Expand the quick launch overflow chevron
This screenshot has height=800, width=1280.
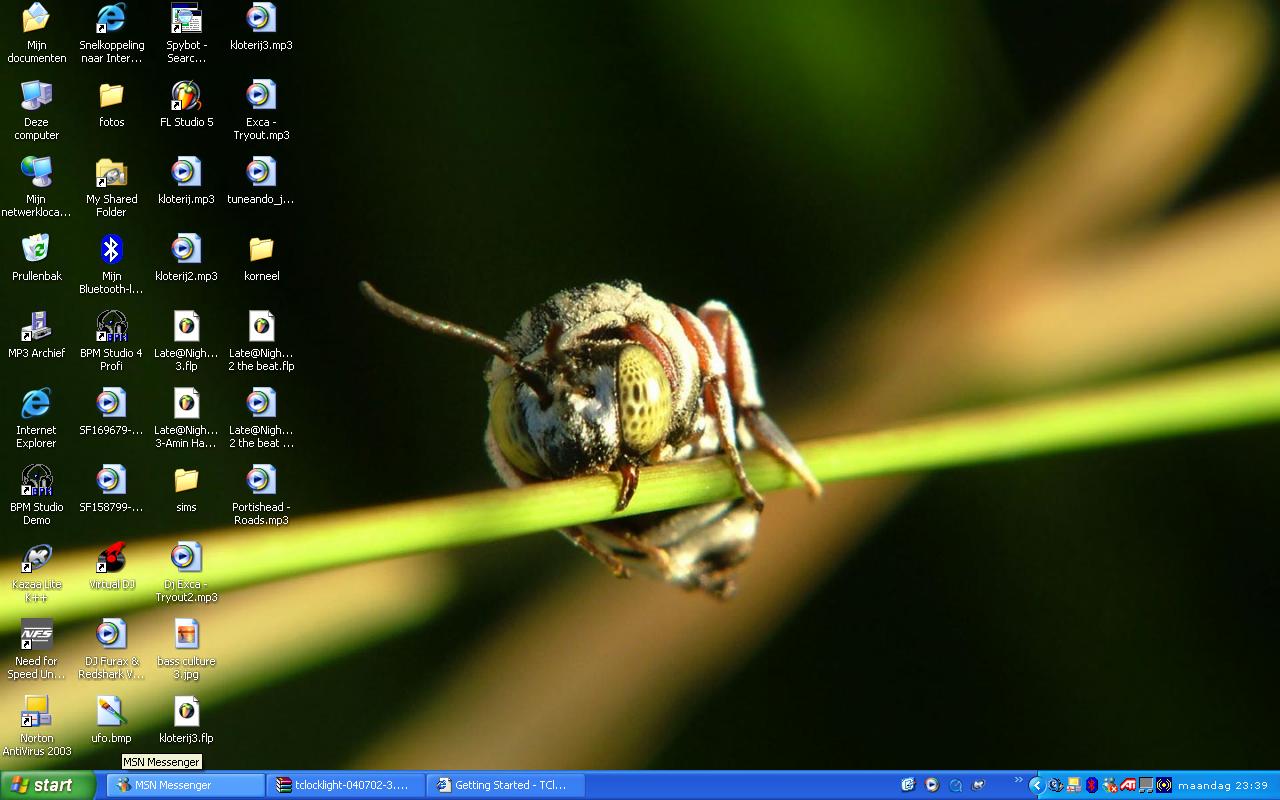click(x=1018, y=781)
